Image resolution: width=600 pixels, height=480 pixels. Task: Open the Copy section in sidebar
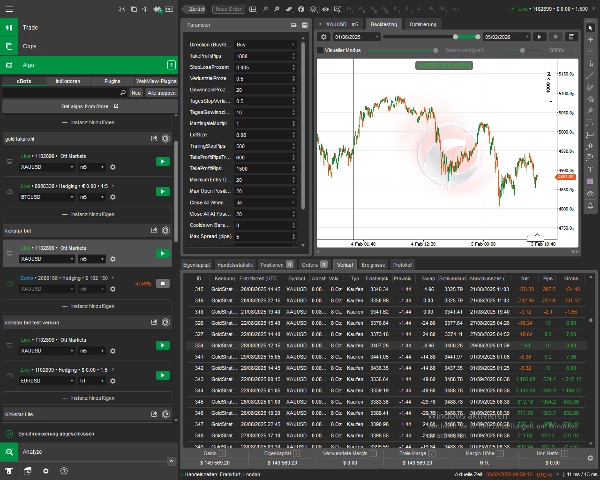[31, 46]
